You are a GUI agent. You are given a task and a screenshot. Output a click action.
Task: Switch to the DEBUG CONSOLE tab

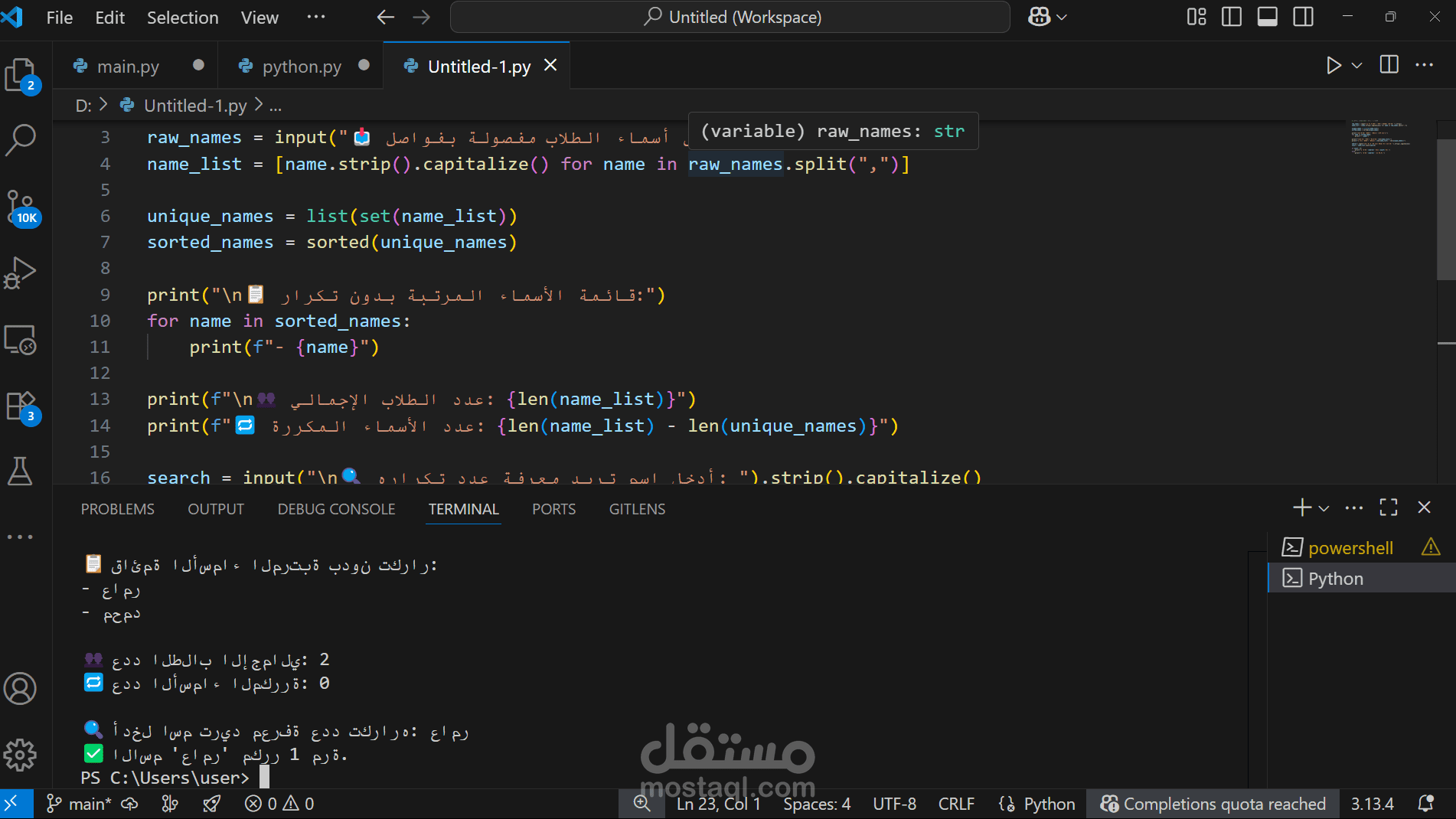pyautogui.click(x=337, y=509)
